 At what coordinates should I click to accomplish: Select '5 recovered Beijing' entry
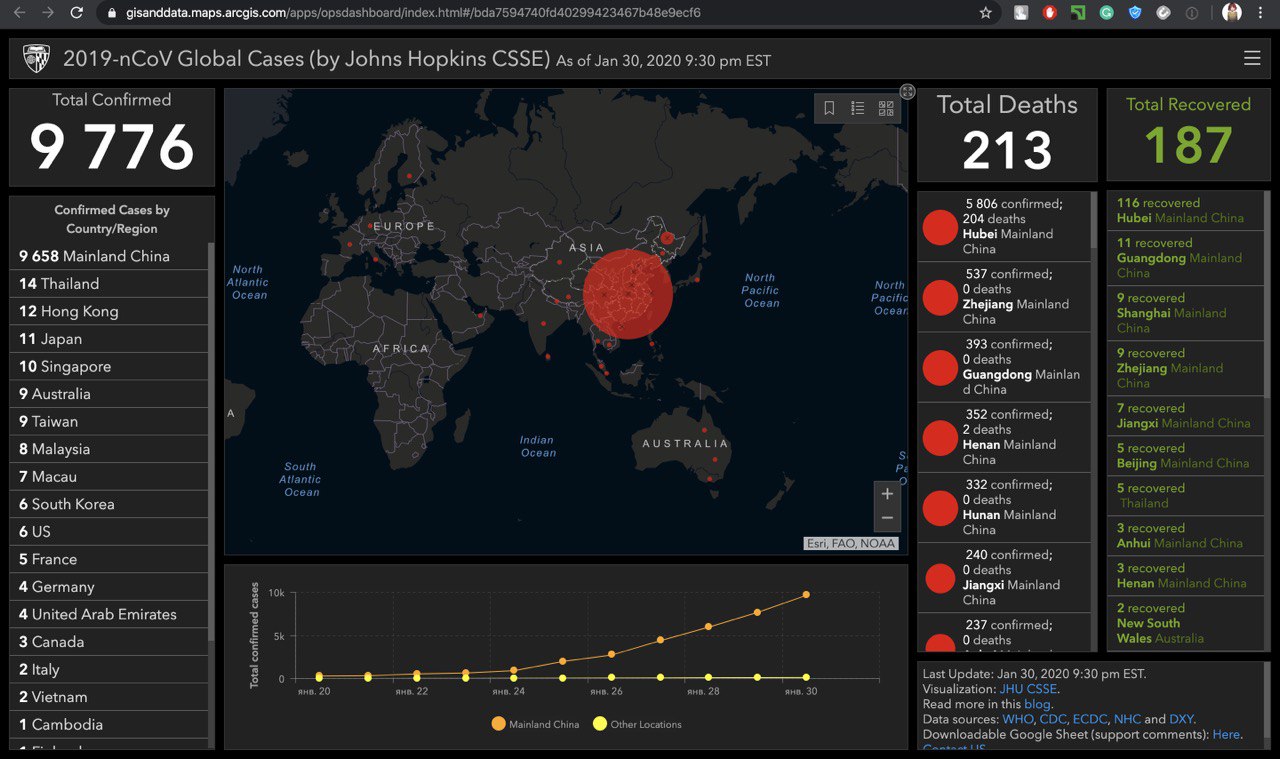pyautogui.click(x=1185, y=456)
